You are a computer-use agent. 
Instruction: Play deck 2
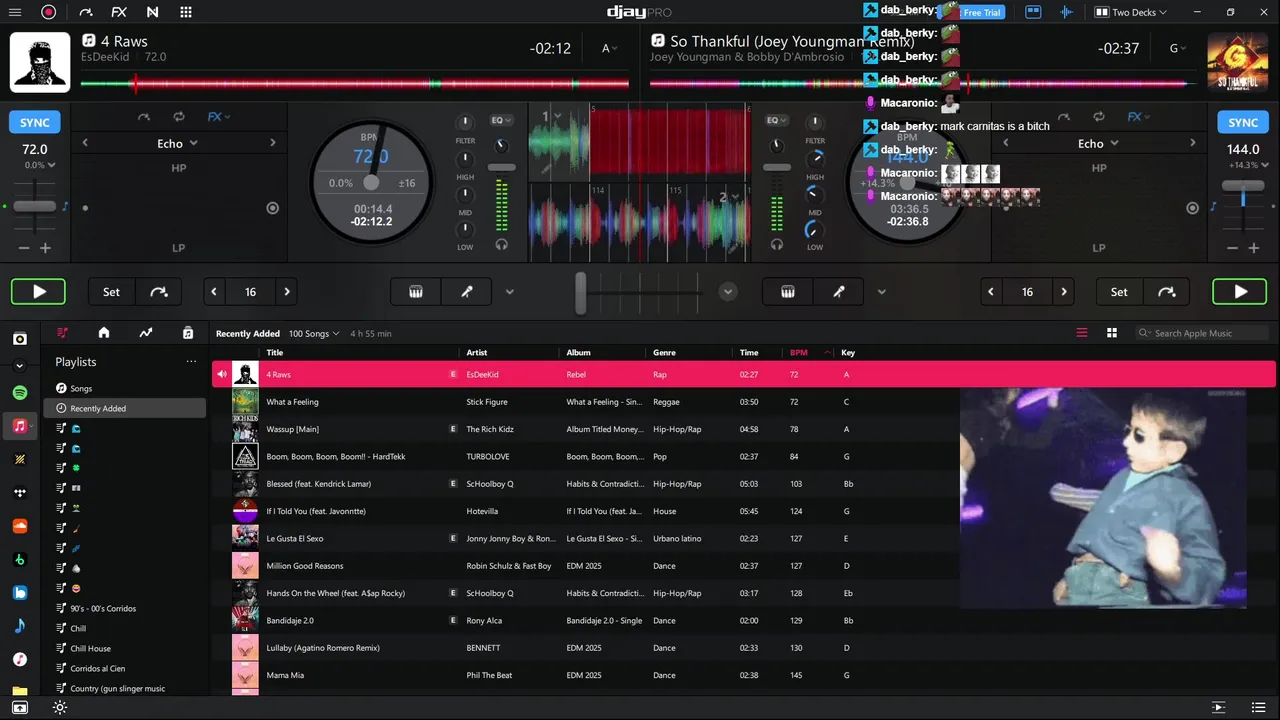click(1240, 292)
